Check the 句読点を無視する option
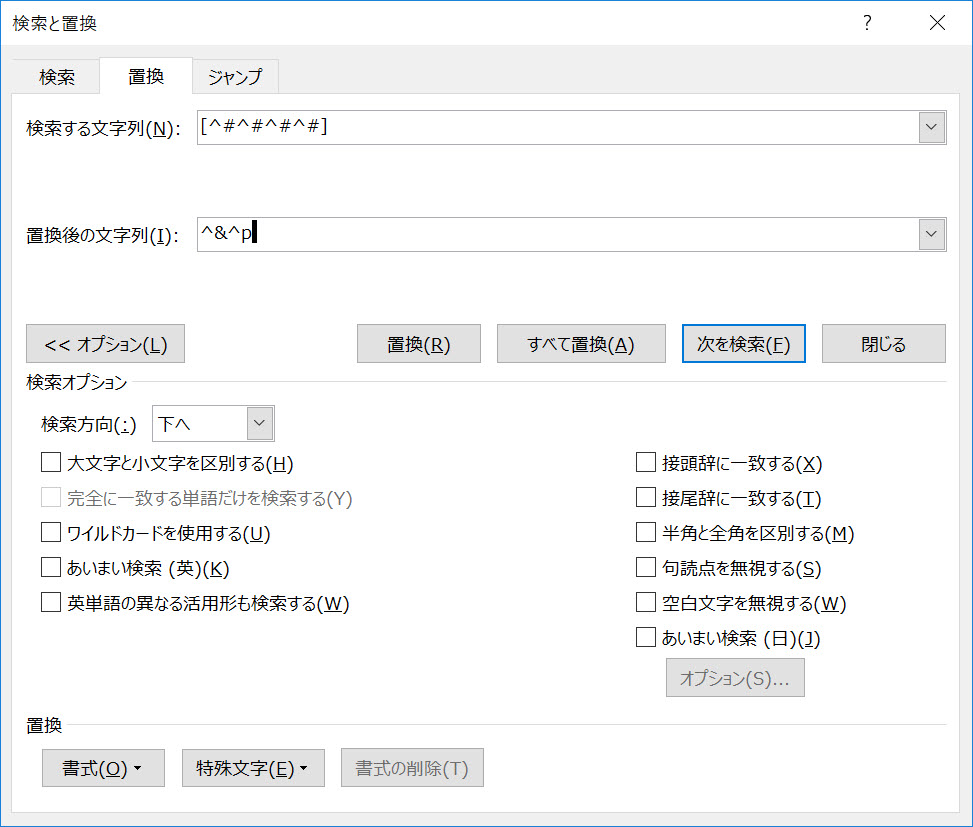 [x=645, y=568]
